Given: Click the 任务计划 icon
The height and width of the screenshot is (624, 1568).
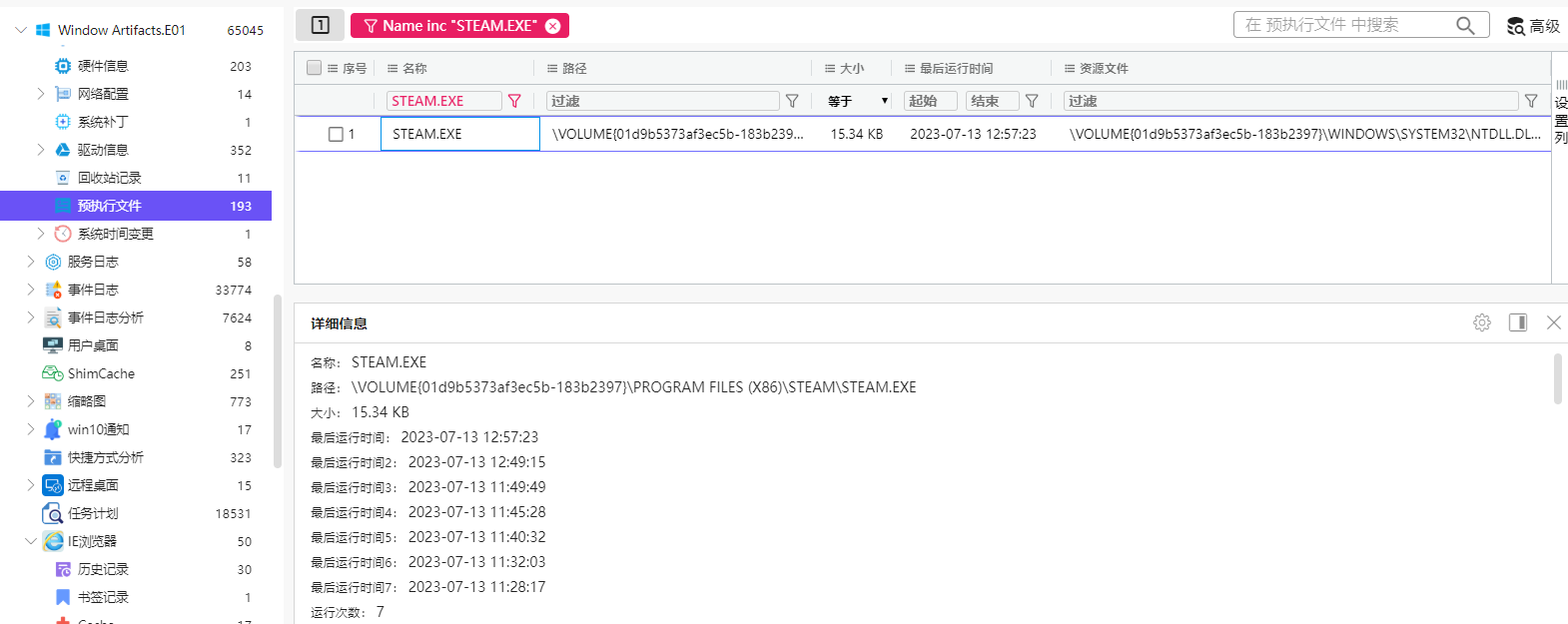Looking at the screenshot, I should (53, 513).
